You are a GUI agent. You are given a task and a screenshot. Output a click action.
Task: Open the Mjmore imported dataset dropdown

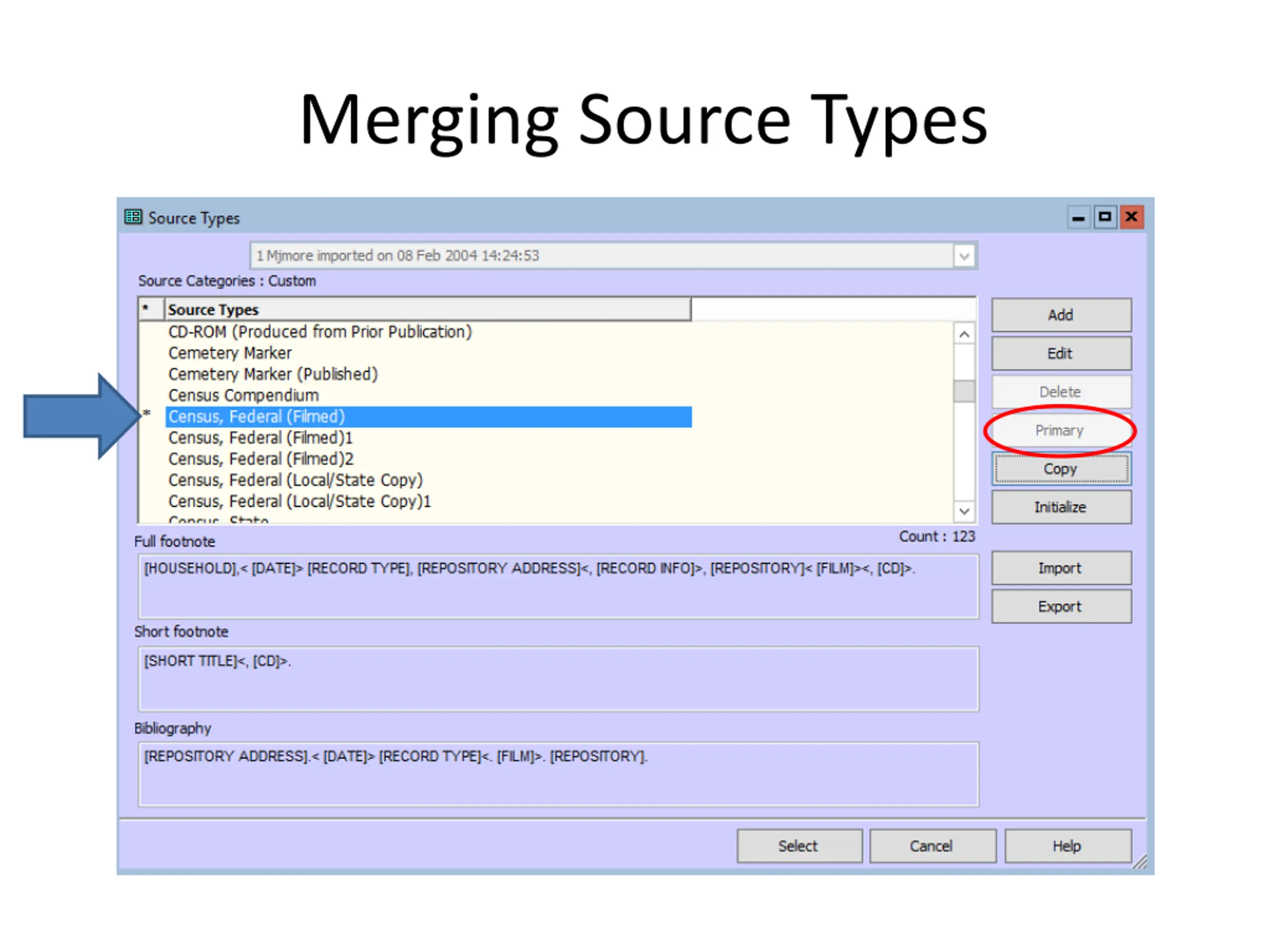click(x=613, y=255)
